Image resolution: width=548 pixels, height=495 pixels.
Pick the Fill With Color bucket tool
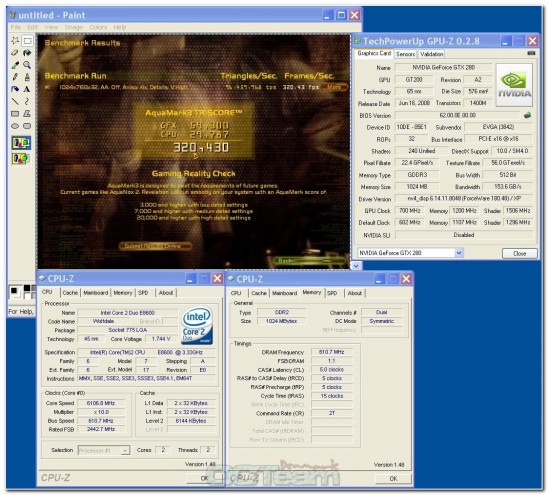pyautogui.click(x=27, y=53)
